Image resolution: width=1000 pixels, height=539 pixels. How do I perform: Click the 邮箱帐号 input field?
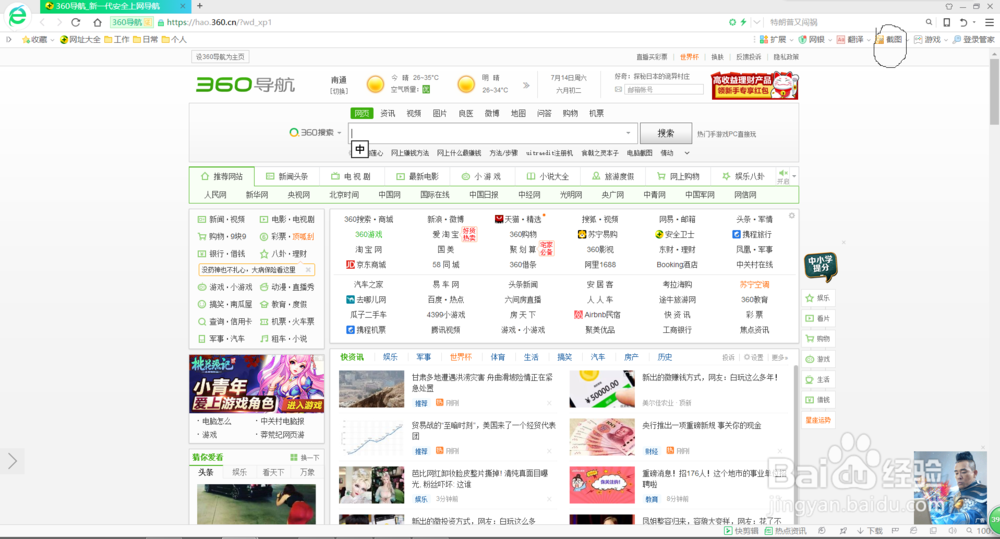tap(663, 90)
